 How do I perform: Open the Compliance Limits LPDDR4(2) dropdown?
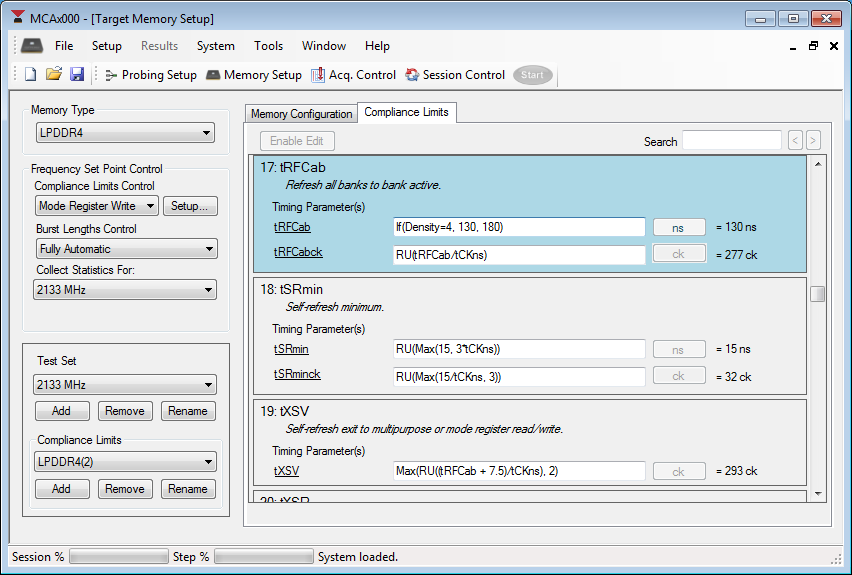(x=125, y=462)
